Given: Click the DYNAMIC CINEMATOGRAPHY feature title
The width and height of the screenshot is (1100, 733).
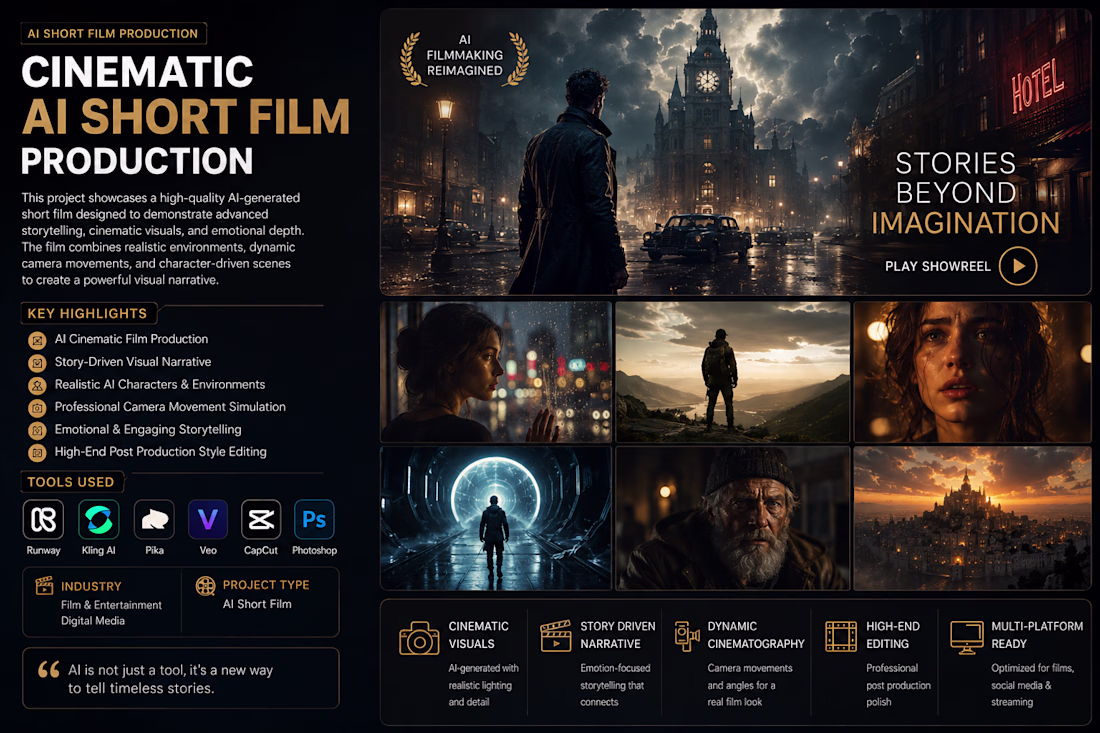Looking at the screenshot, I should [x=756, y=635].
